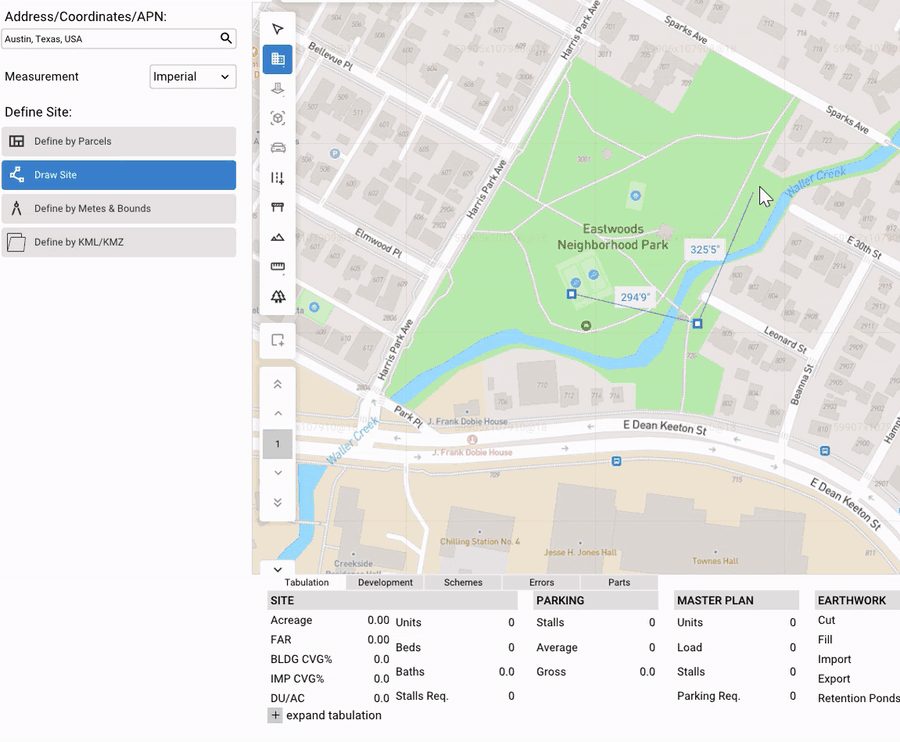The height and width of the screenshot is (742, 900).
Task: Click the Stalls Req. label
Action: 422,696
